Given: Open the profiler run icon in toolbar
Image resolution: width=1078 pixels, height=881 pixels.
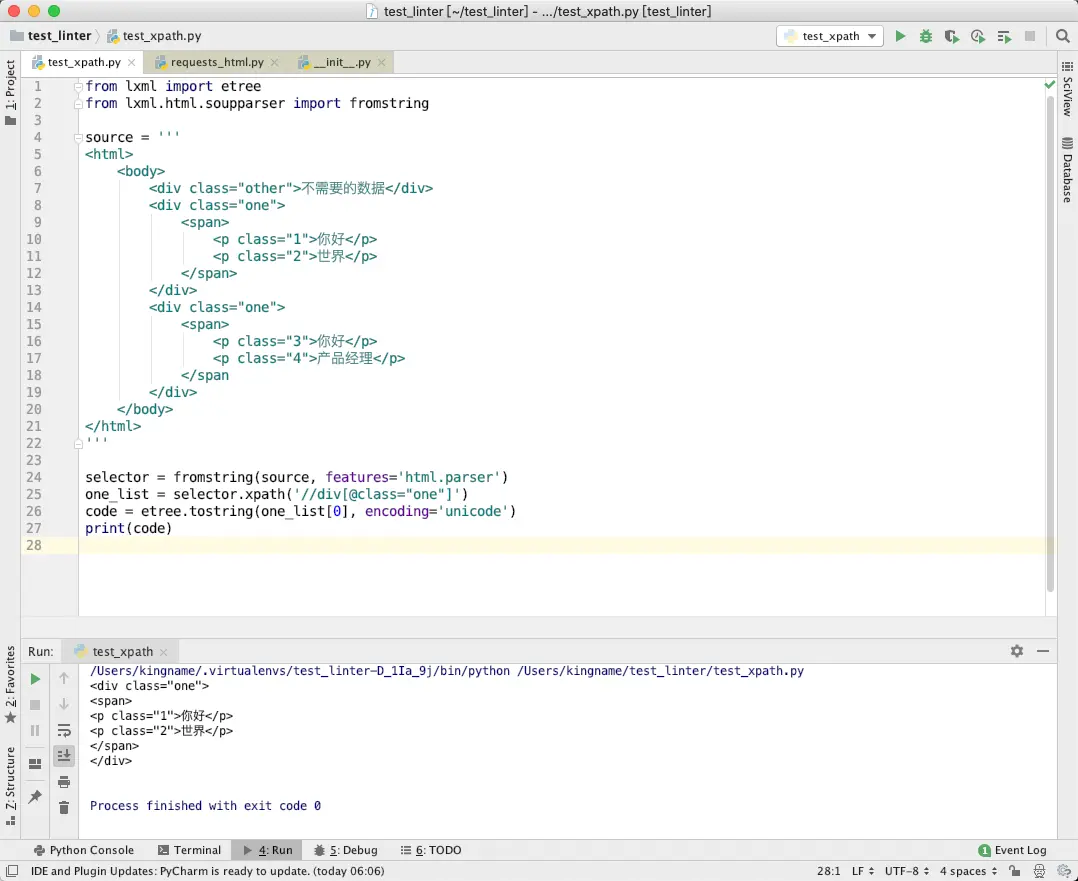Looking at the screenshot, I should click(978, 36).
